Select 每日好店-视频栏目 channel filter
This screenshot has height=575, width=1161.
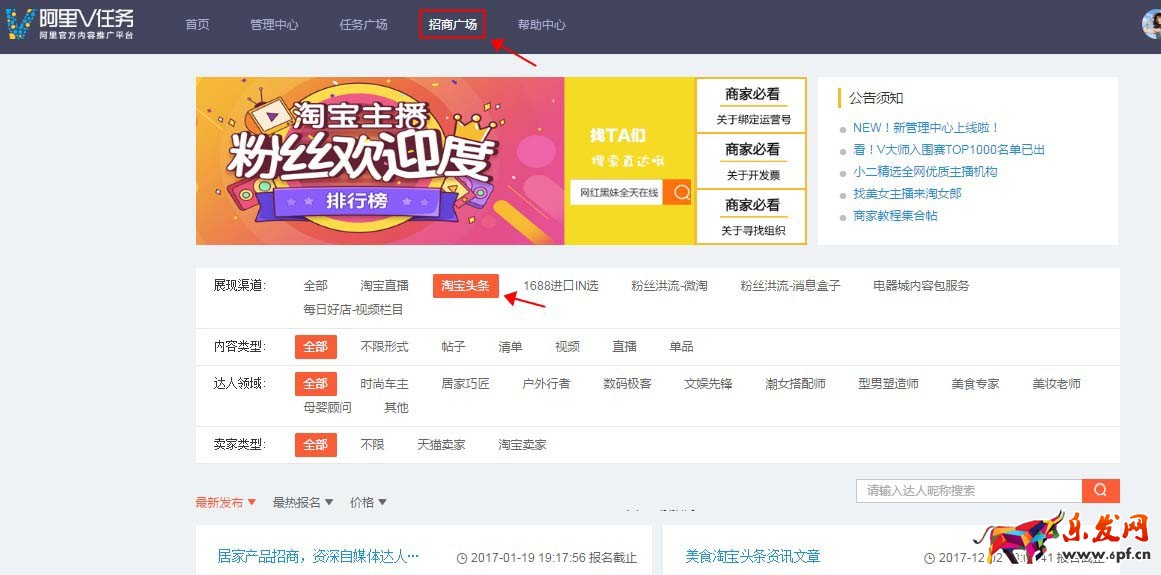353,310
